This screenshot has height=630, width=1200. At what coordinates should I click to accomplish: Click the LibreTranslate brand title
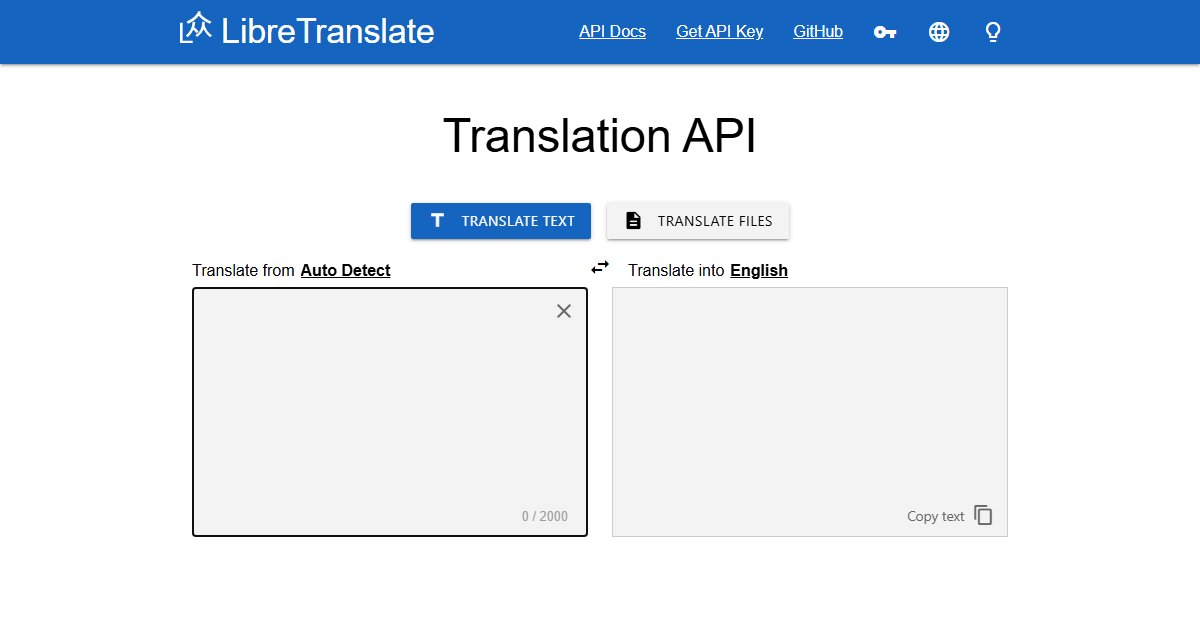328,31
